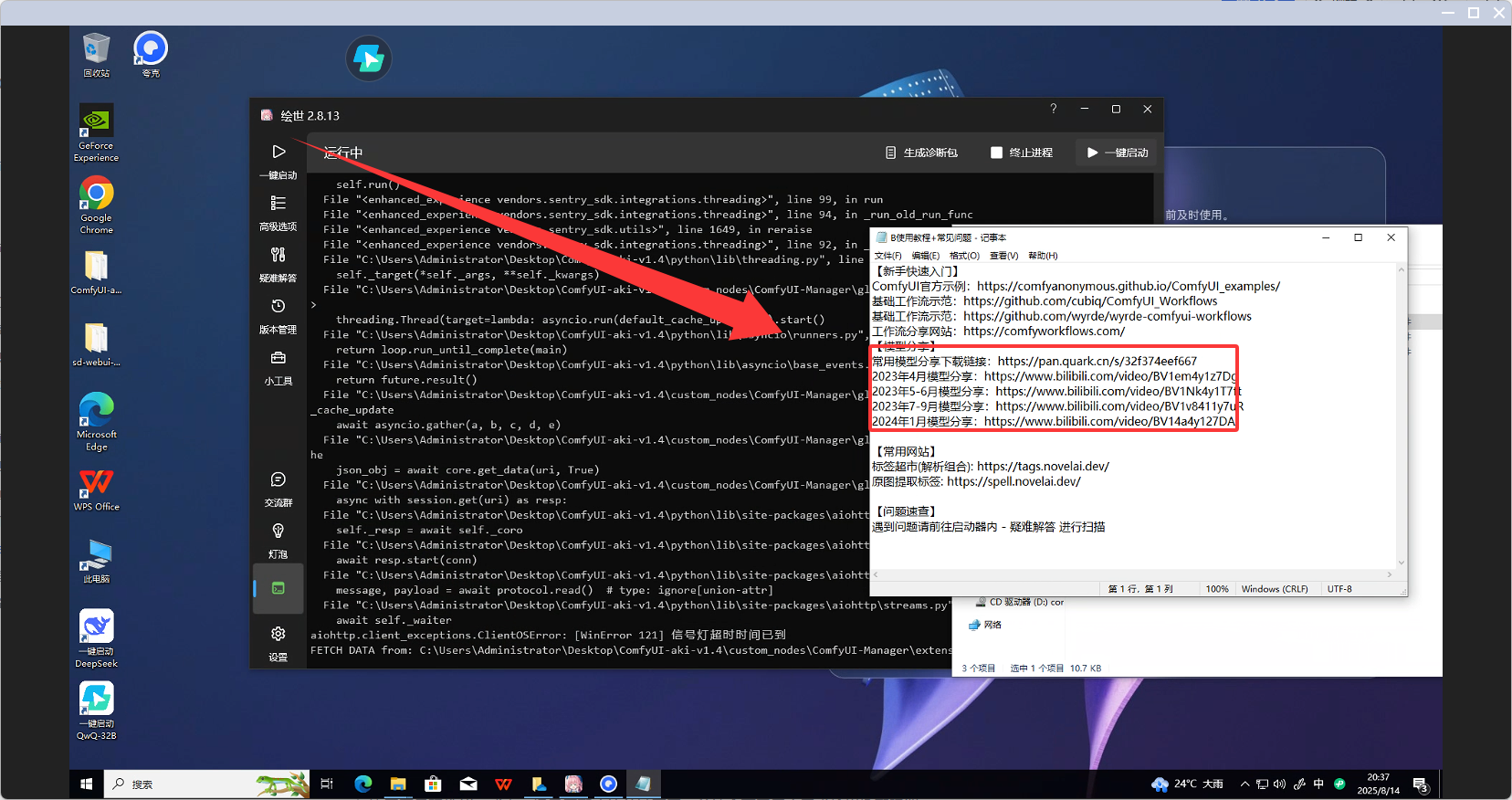
Task: Select CD 驱动器 (D:) in File Explorer
Action: (1020, 603)
